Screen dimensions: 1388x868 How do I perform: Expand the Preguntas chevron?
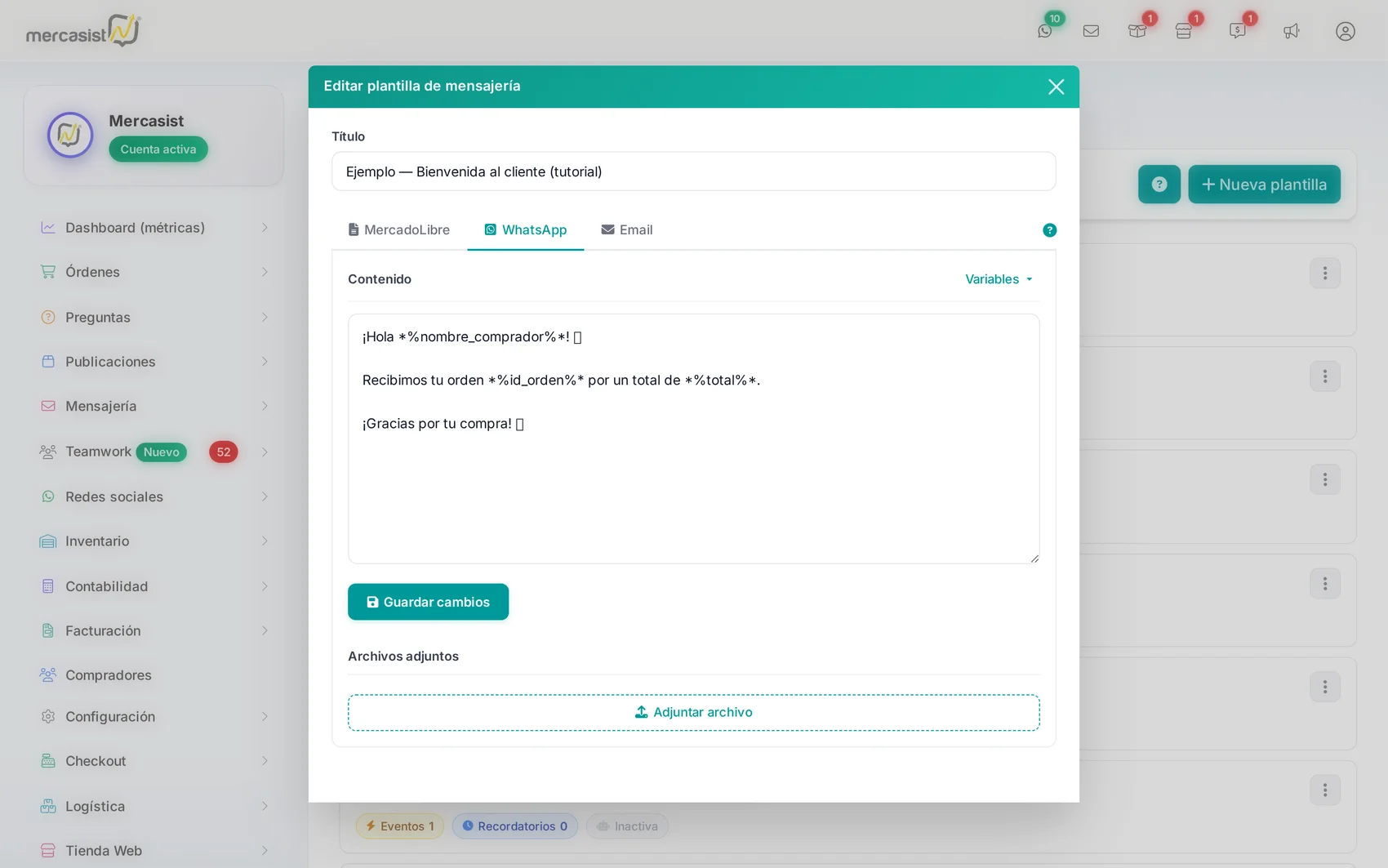265,317
